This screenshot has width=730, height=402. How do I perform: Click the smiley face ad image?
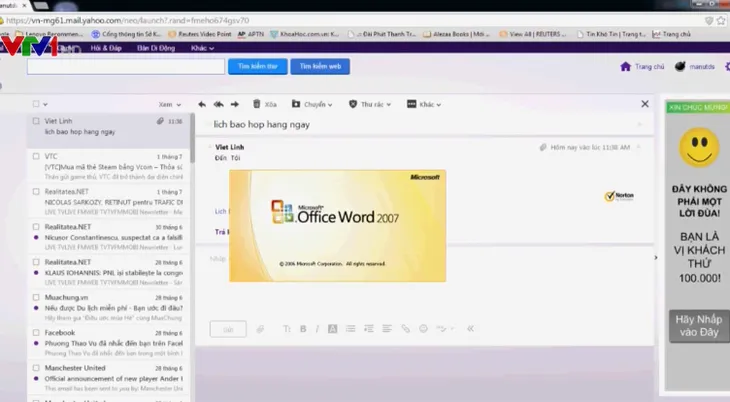[699, 147]
